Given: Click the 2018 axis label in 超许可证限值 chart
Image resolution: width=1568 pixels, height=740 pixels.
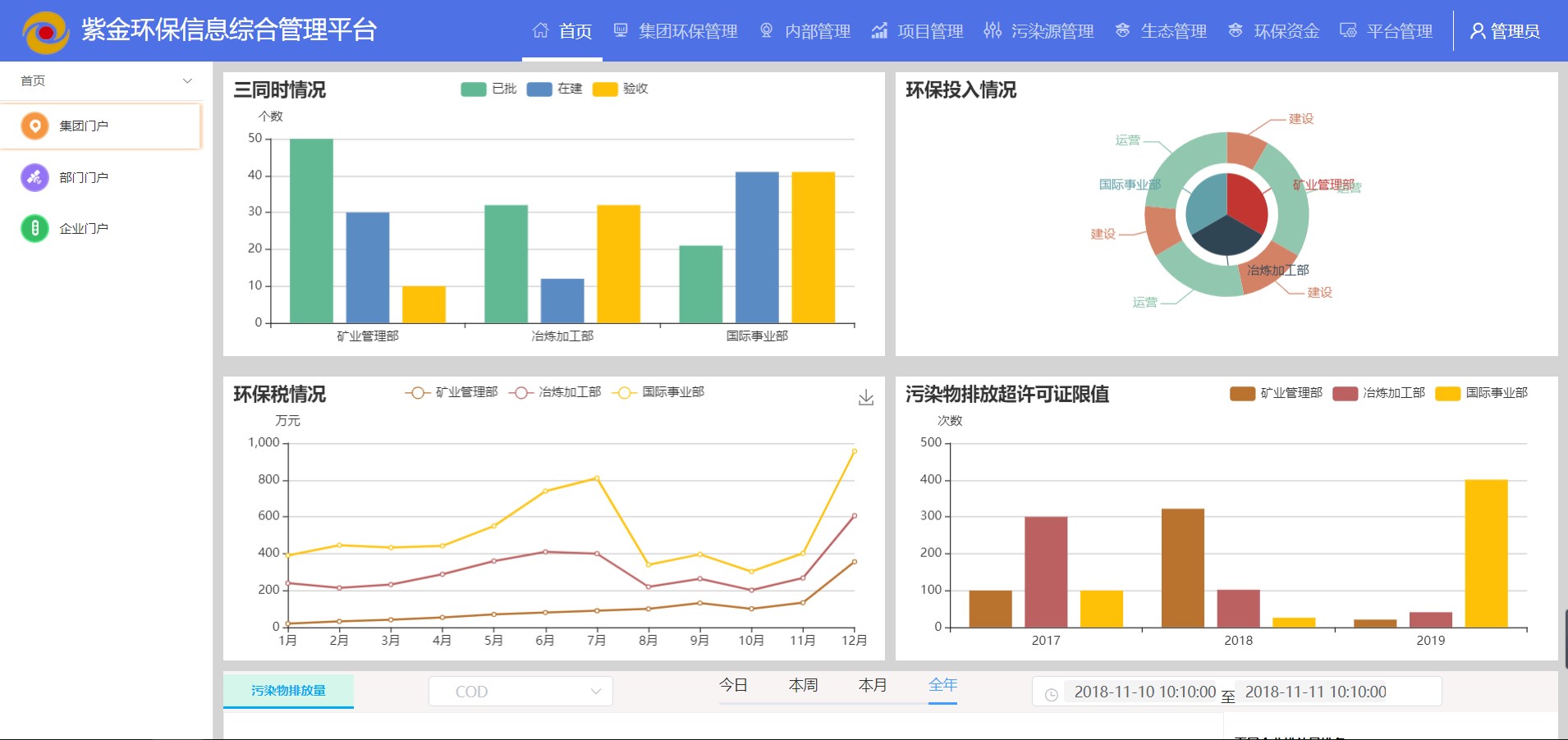Looking at the screenshot, I should click(x=1238, y=640).
